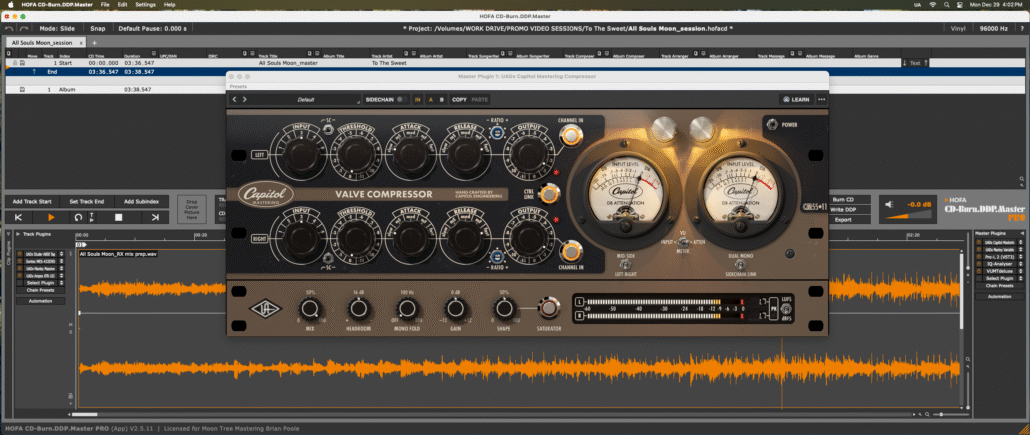Toggle the SIDECHAIN button in plugin header
This screenshot has height=435, width=1030.
click(380, 99)
